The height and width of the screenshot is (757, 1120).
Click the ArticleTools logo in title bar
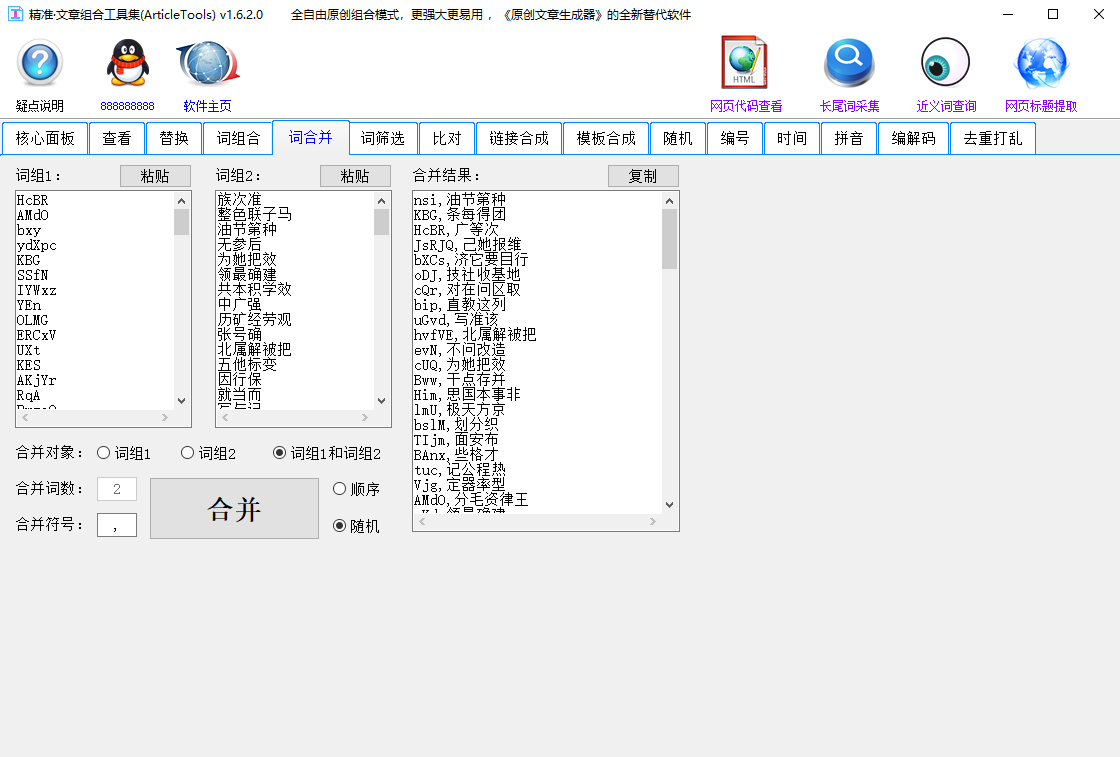17,15
